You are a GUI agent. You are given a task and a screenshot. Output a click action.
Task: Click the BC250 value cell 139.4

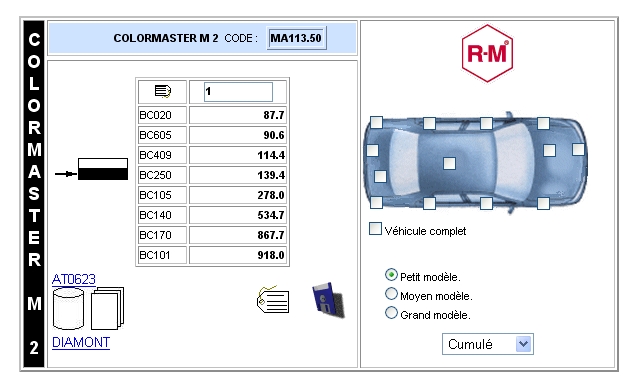tap(238, 175)
